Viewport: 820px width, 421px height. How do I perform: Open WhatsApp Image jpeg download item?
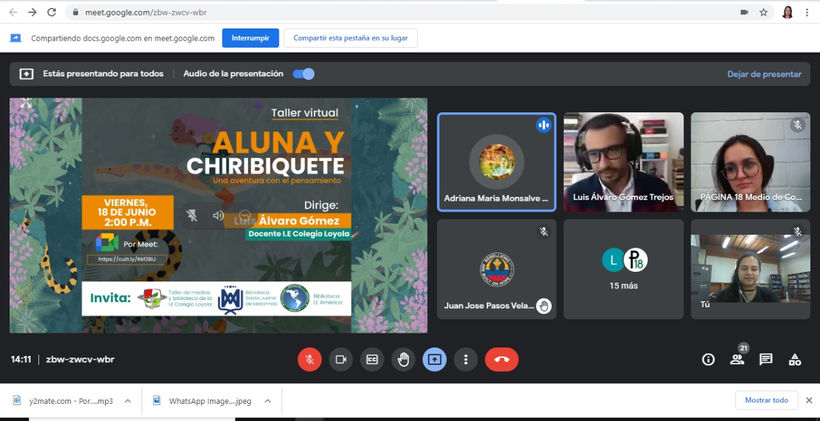point(202,401)
